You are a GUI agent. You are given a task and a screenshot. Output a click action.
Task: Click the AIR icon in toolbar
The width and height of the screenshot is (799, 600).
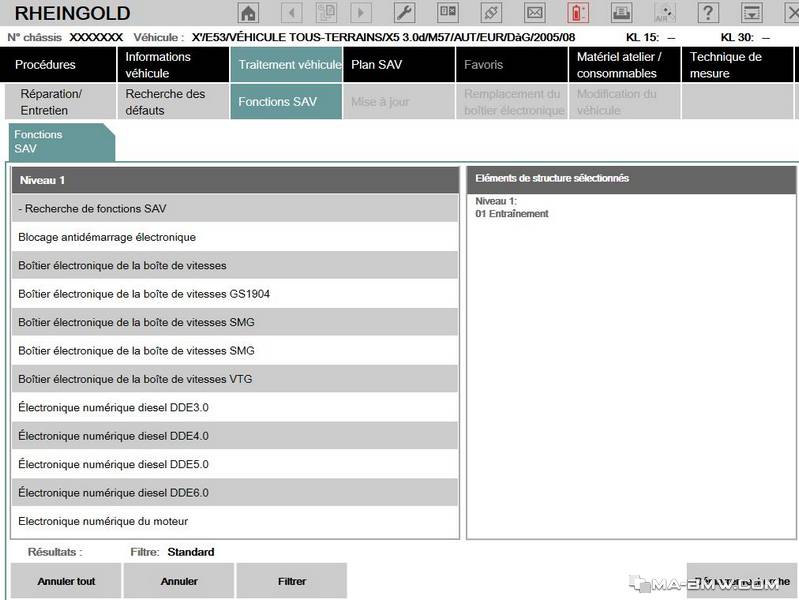pos(664,13)
